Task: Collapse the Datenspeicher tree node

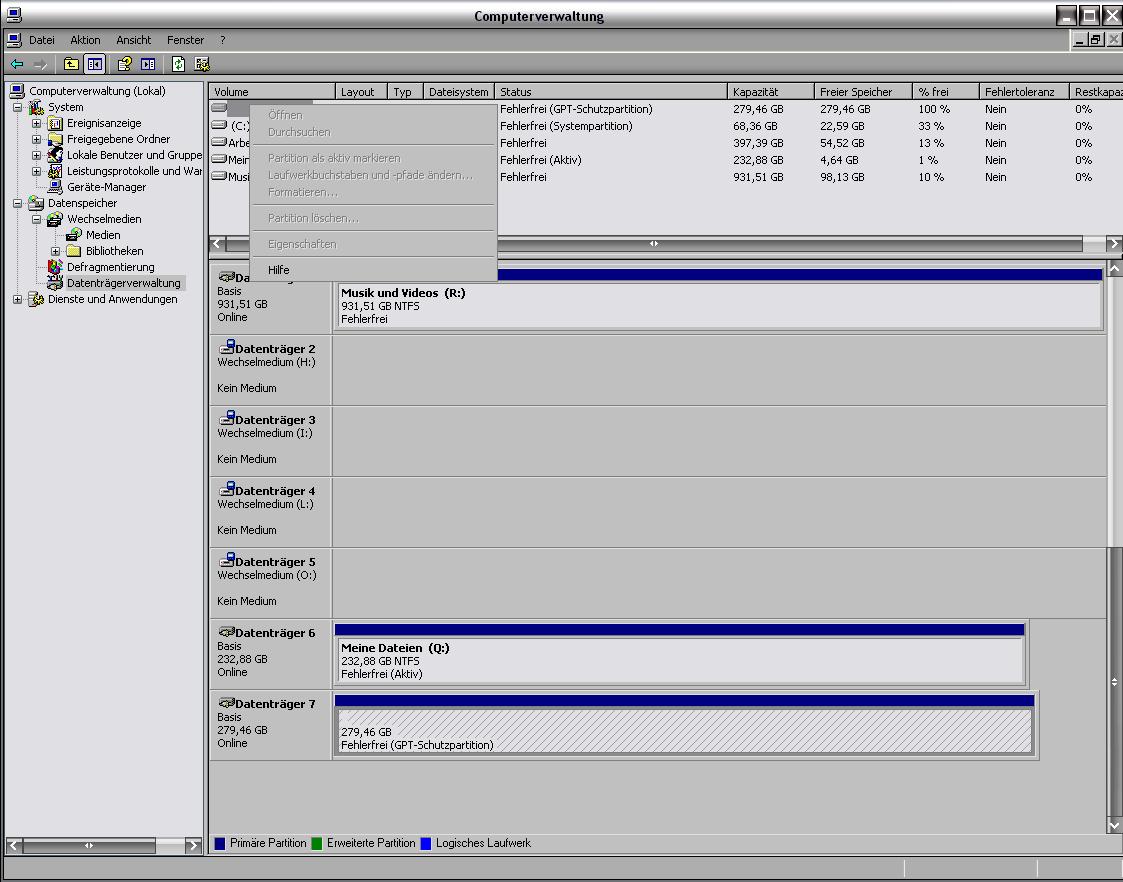Action: coord(18,203)
